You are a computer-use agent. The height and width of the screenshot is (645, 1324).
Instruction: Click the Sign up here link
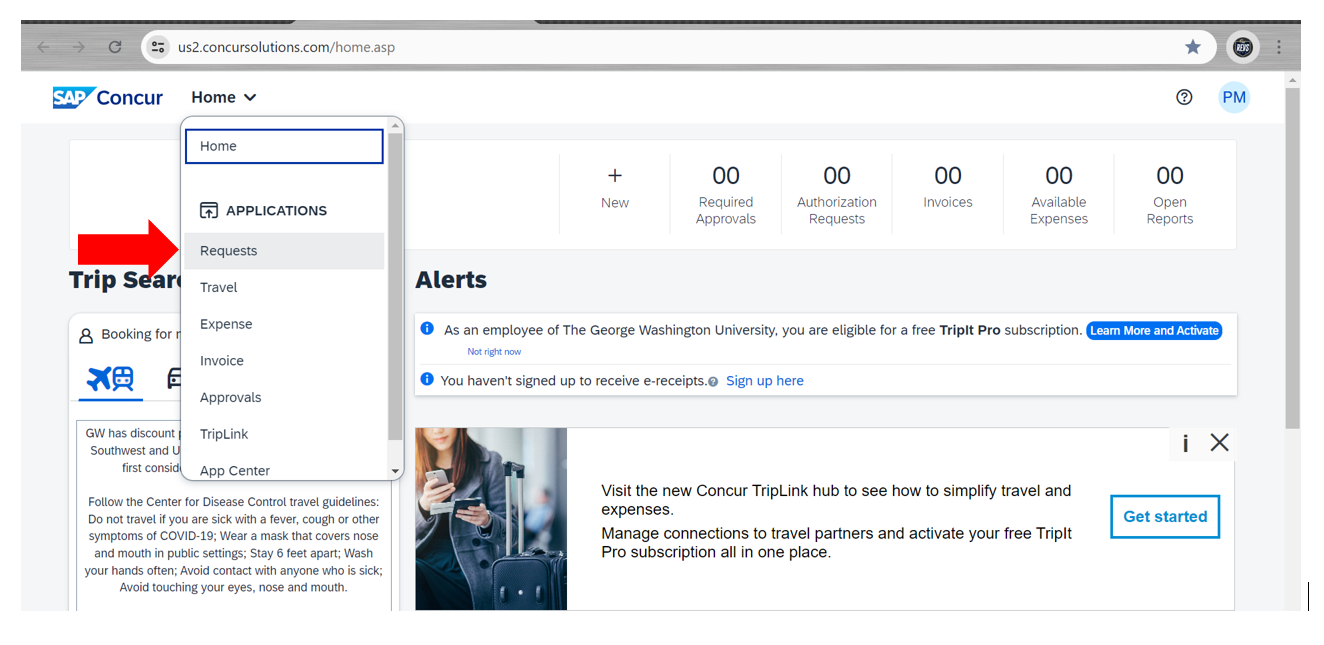click(765, 381)
